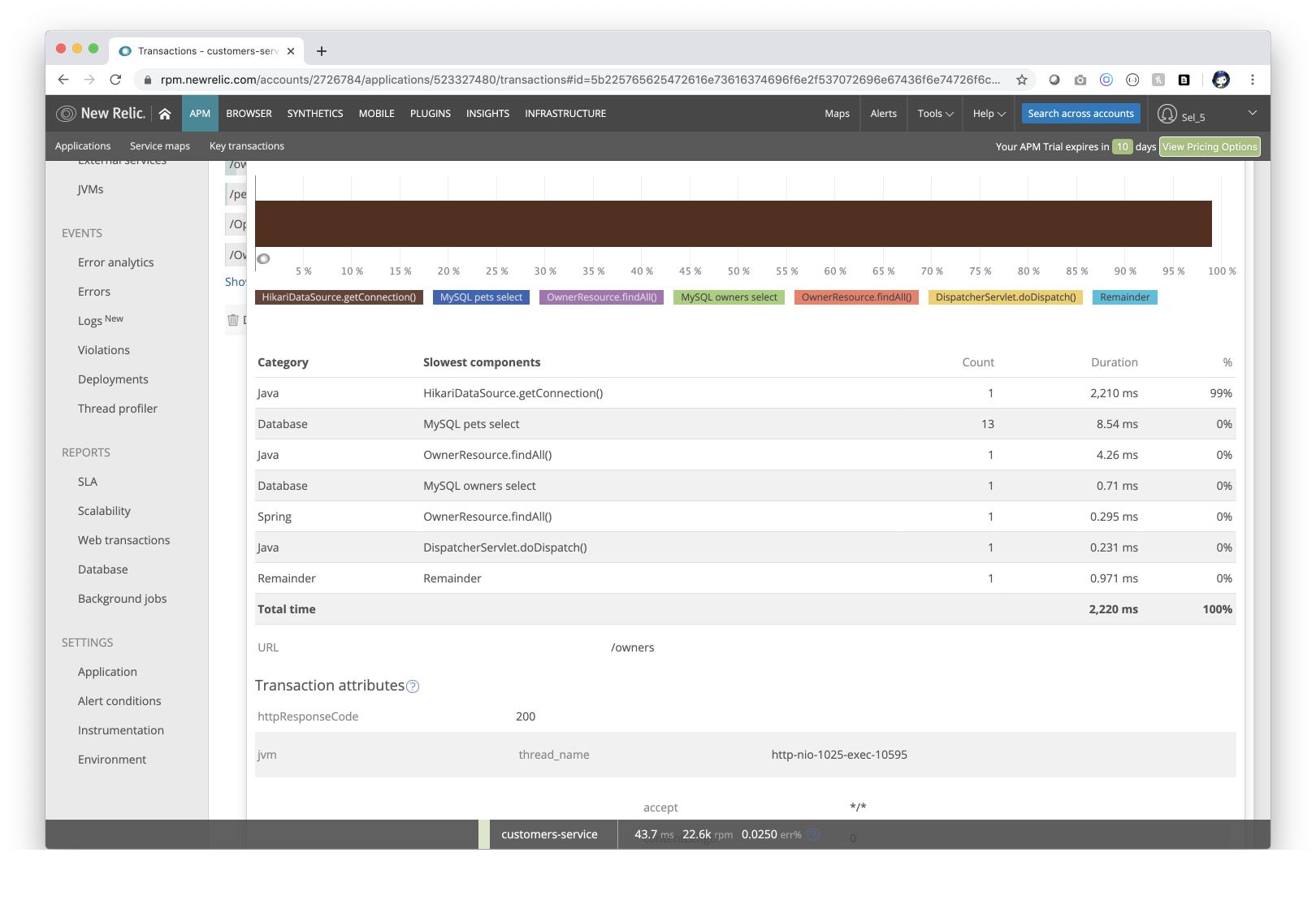Open Errors in sidebar
The image size is (1316, 909).
(94, 292)
